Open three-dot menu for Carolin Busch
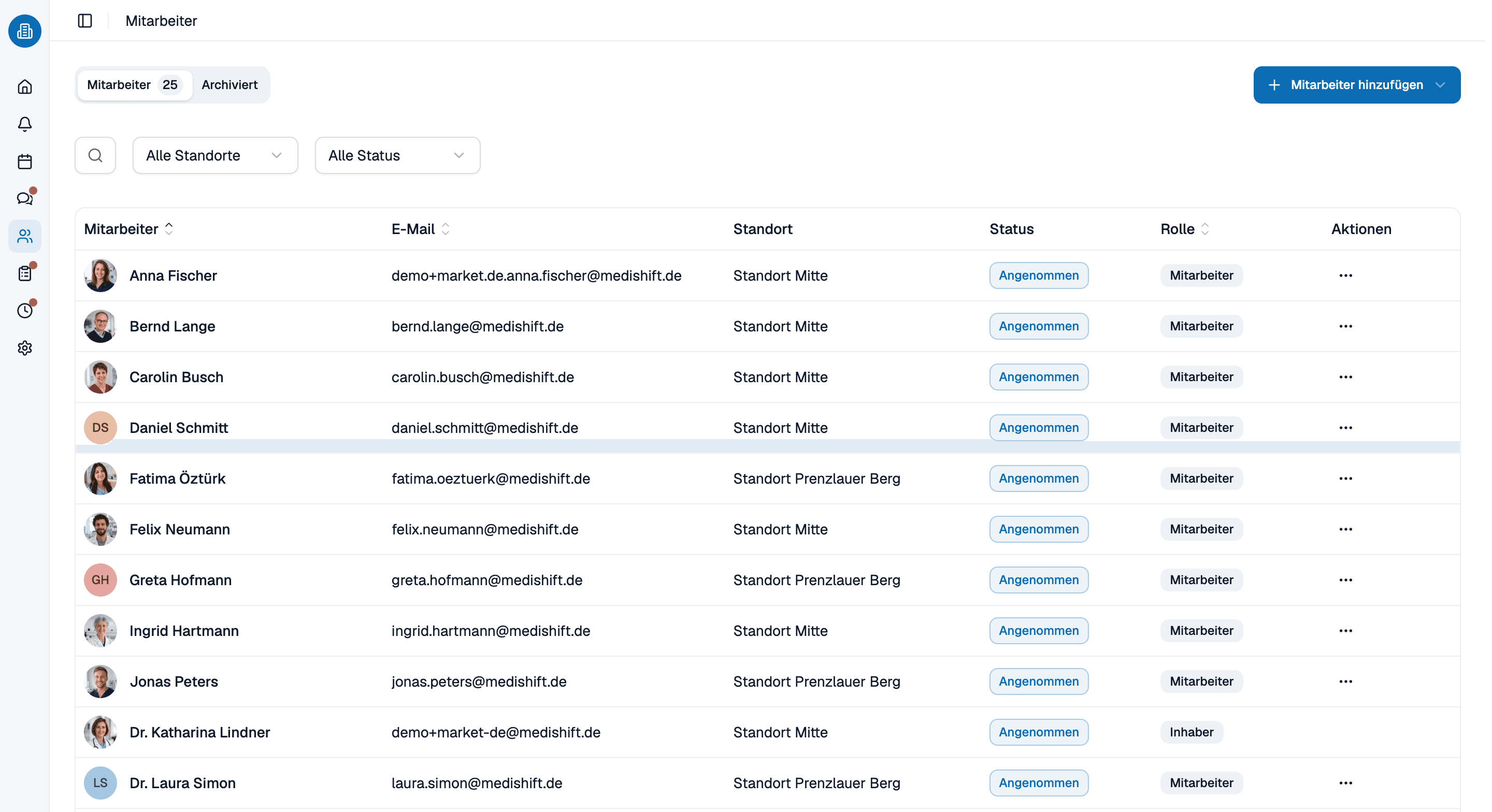The height and width of the screenshot is (812, 1492). coord(1345,377)
